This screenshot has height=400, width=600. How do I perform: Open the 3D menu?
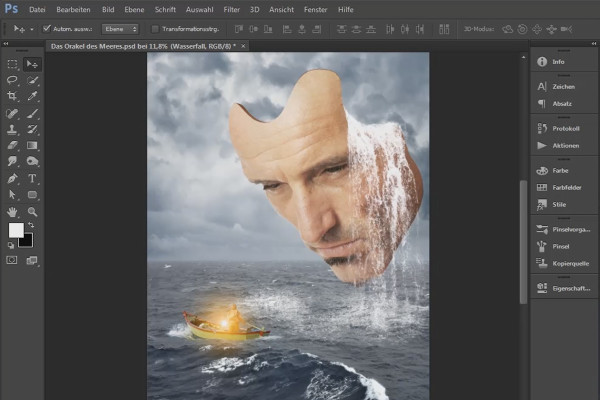(254, 10)
